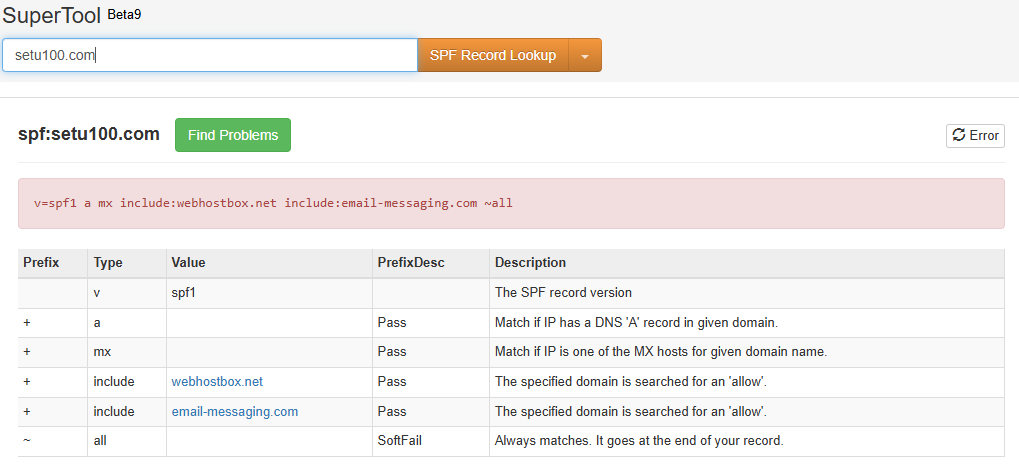Click the Beta9 version label
The image size is (1019, 471).
tap(124, 15)
